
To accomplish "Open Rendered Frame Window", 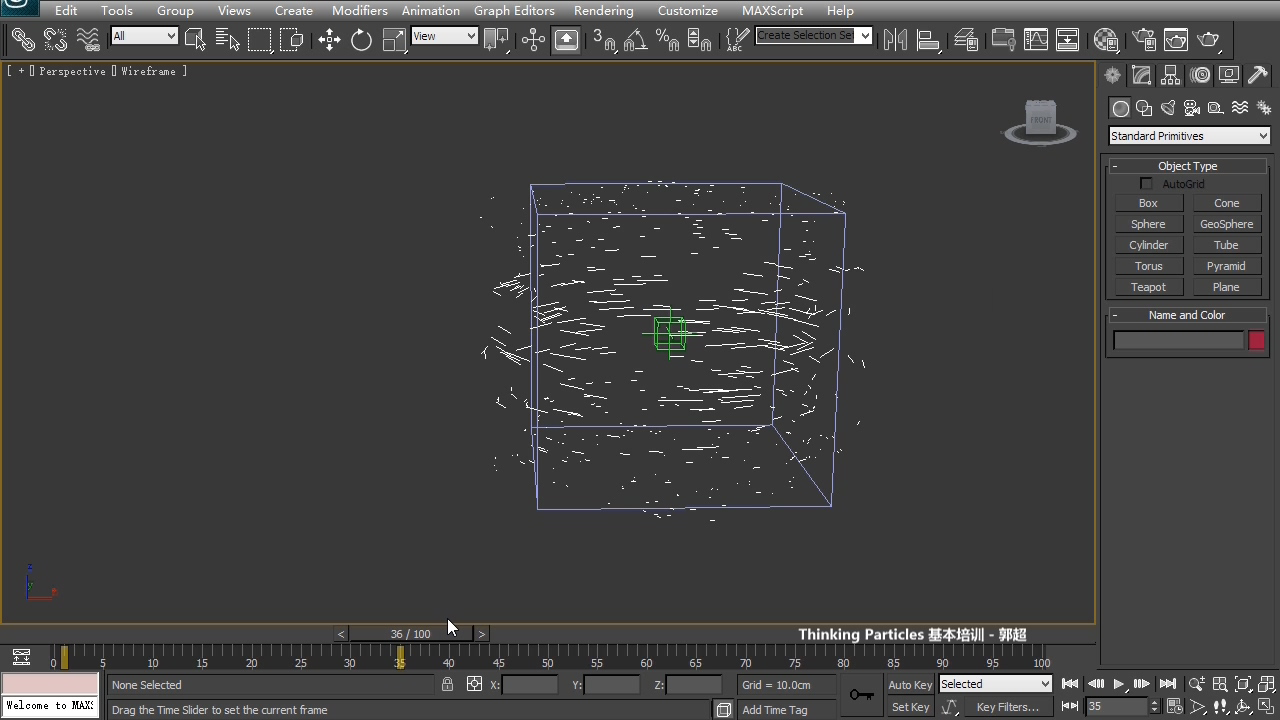I will pyautogui.click(x=1176, y=39).
